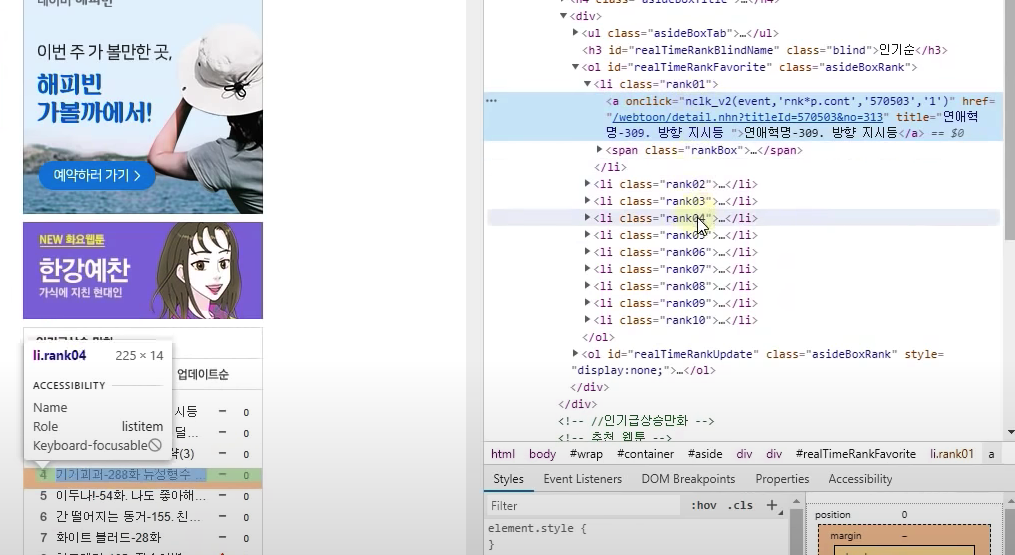Expand the li rank05 node
This screenshot has width=1015, height=555.
[588, 234]
